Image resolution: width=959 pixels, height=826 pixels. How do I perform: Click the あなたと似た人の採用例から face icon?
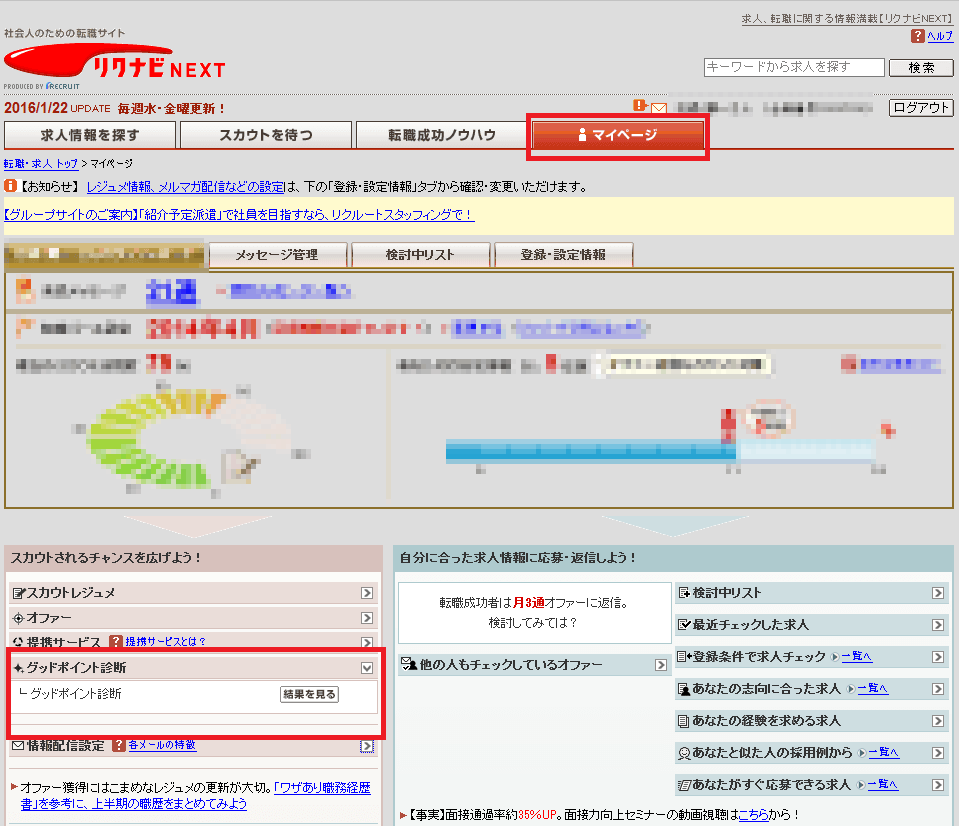684,753
